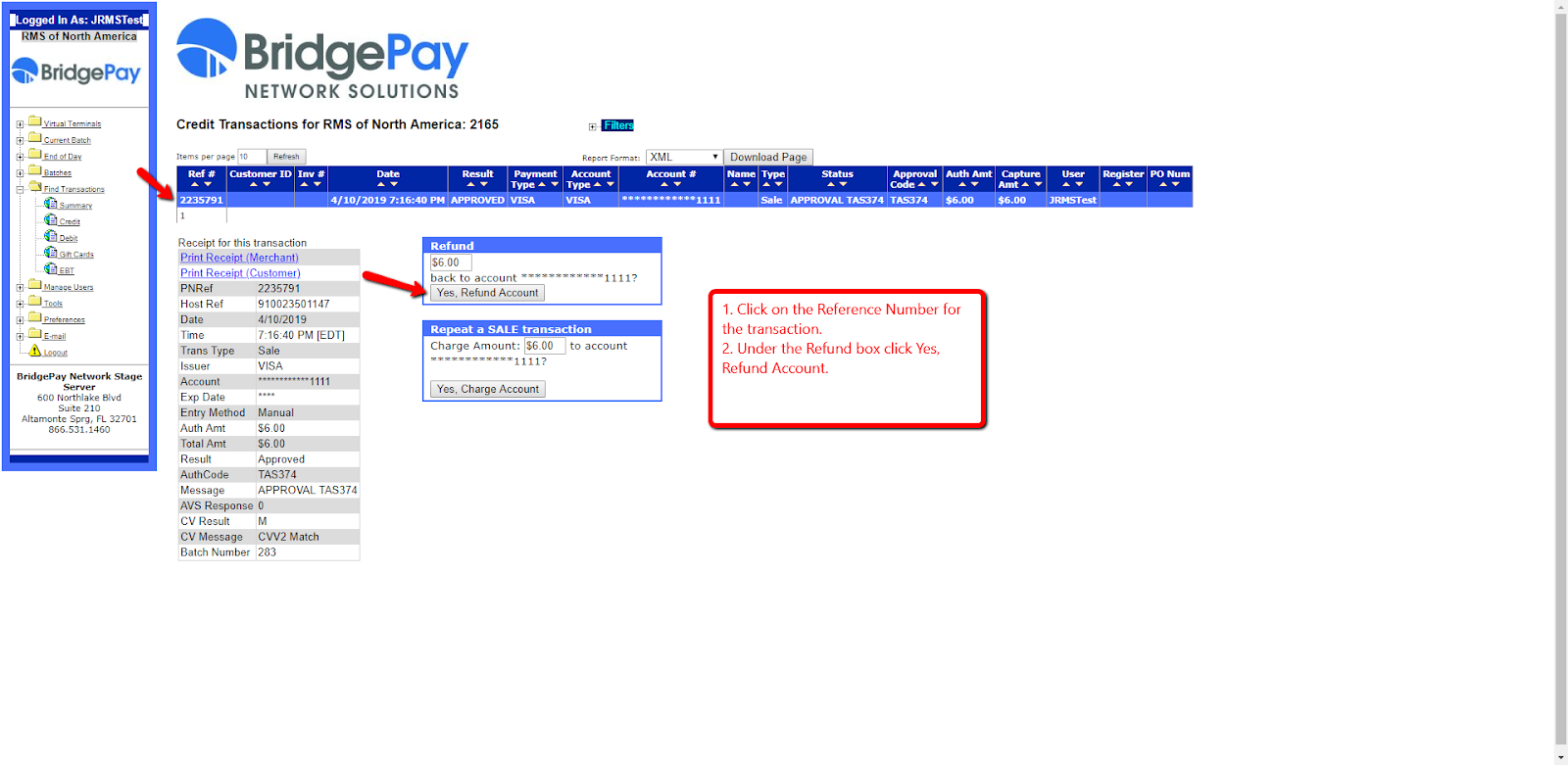Open the Report Format XML dropdown
The image size is (1568, 765).
click(684, 157)
